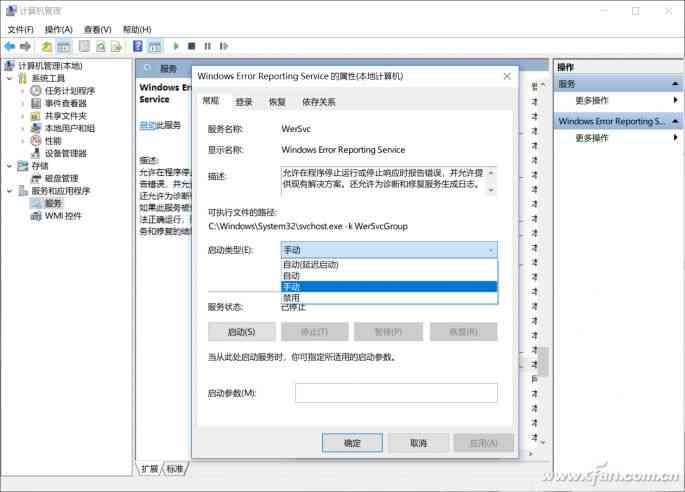The image size is (685, 492).
Task: Choose 手动 highlighted option in list
Action: click(389, 287)
